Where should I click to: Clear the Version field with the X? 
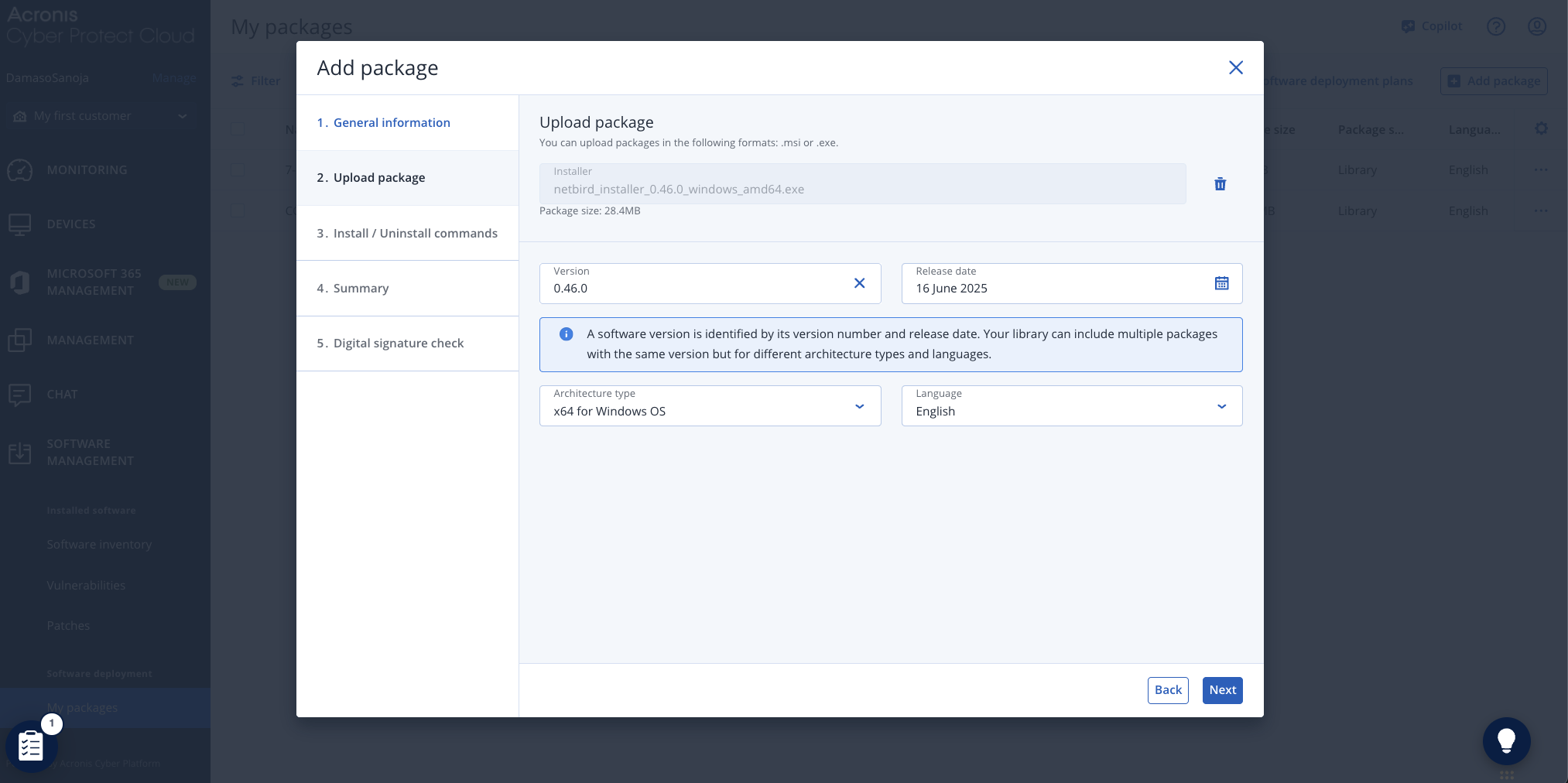pyautogui.click(x=859, y=283)
